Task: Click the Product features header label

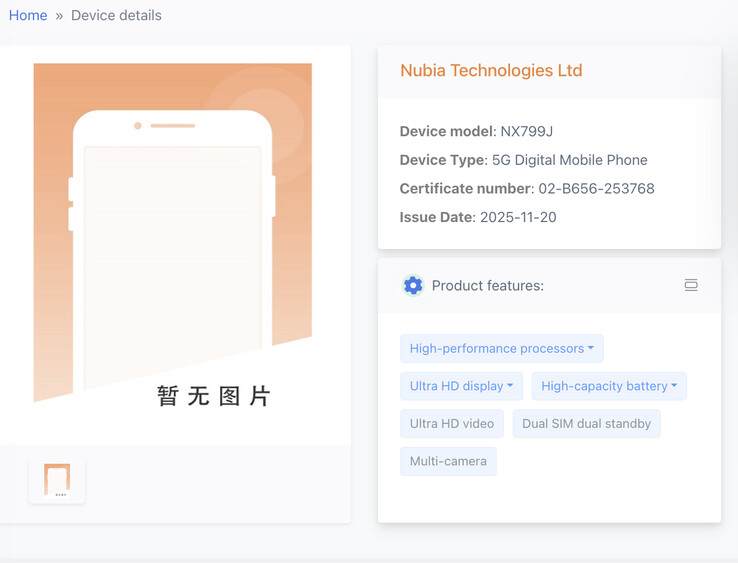Action: (487, 285)
